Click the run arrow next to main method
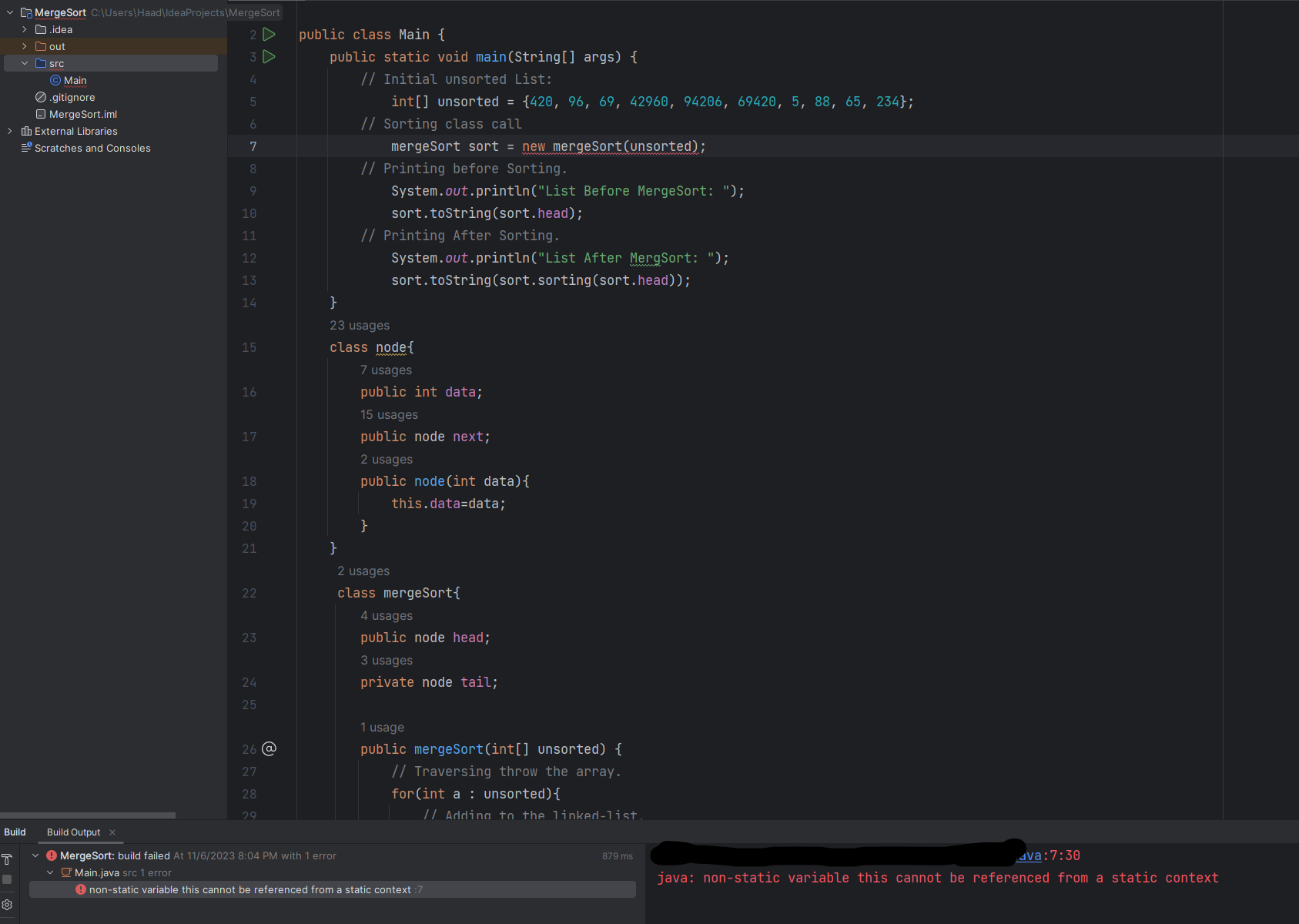The image size is (1299, 924). (x=269, y=57)
